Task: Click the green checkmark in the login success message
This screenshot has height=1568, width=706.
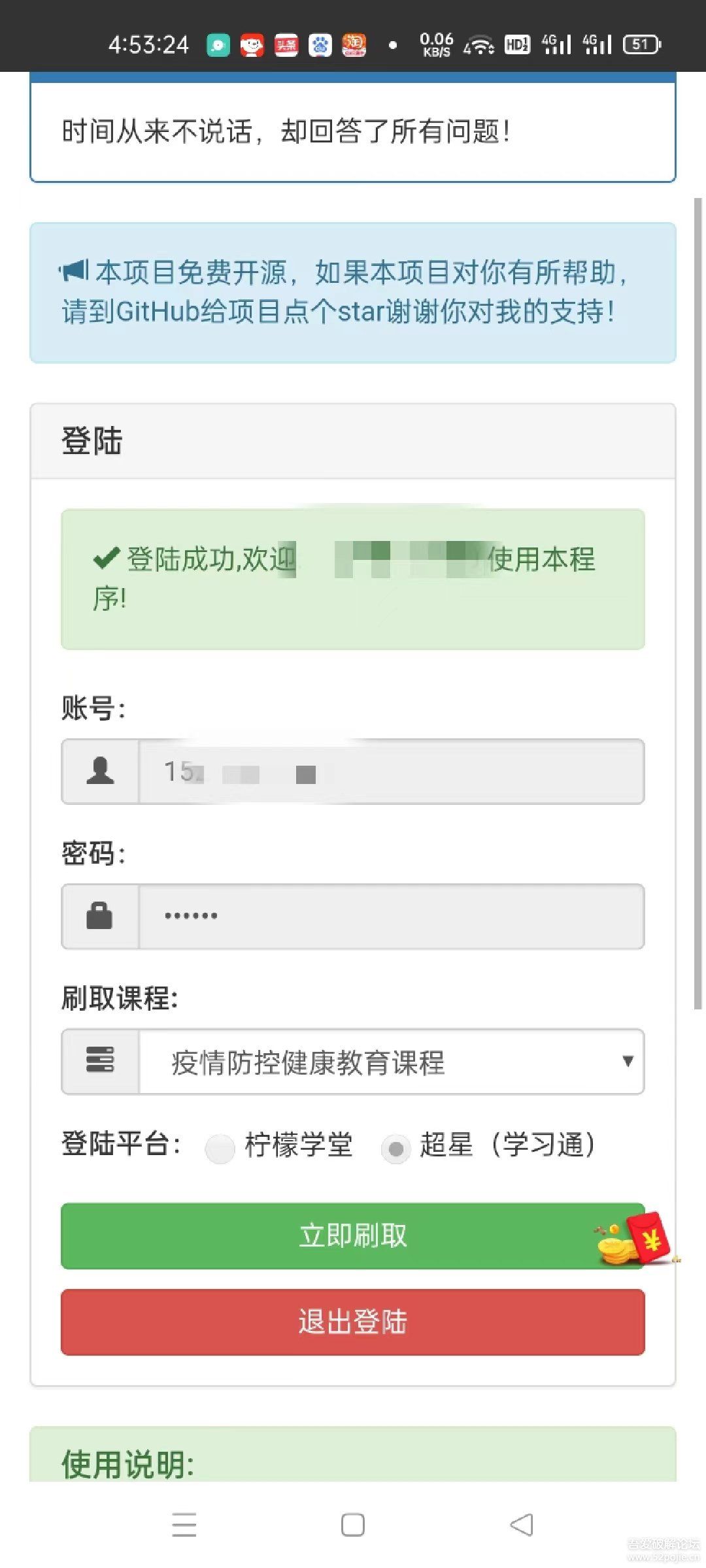Action: (106, 557)
